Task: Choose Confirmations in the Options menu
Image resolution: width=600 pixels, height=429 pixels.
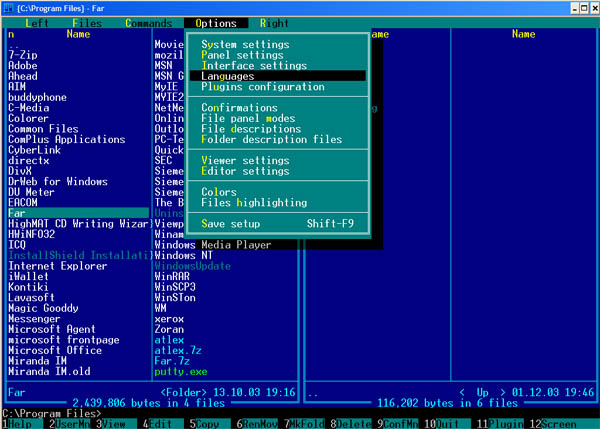Action: (237, 107)
